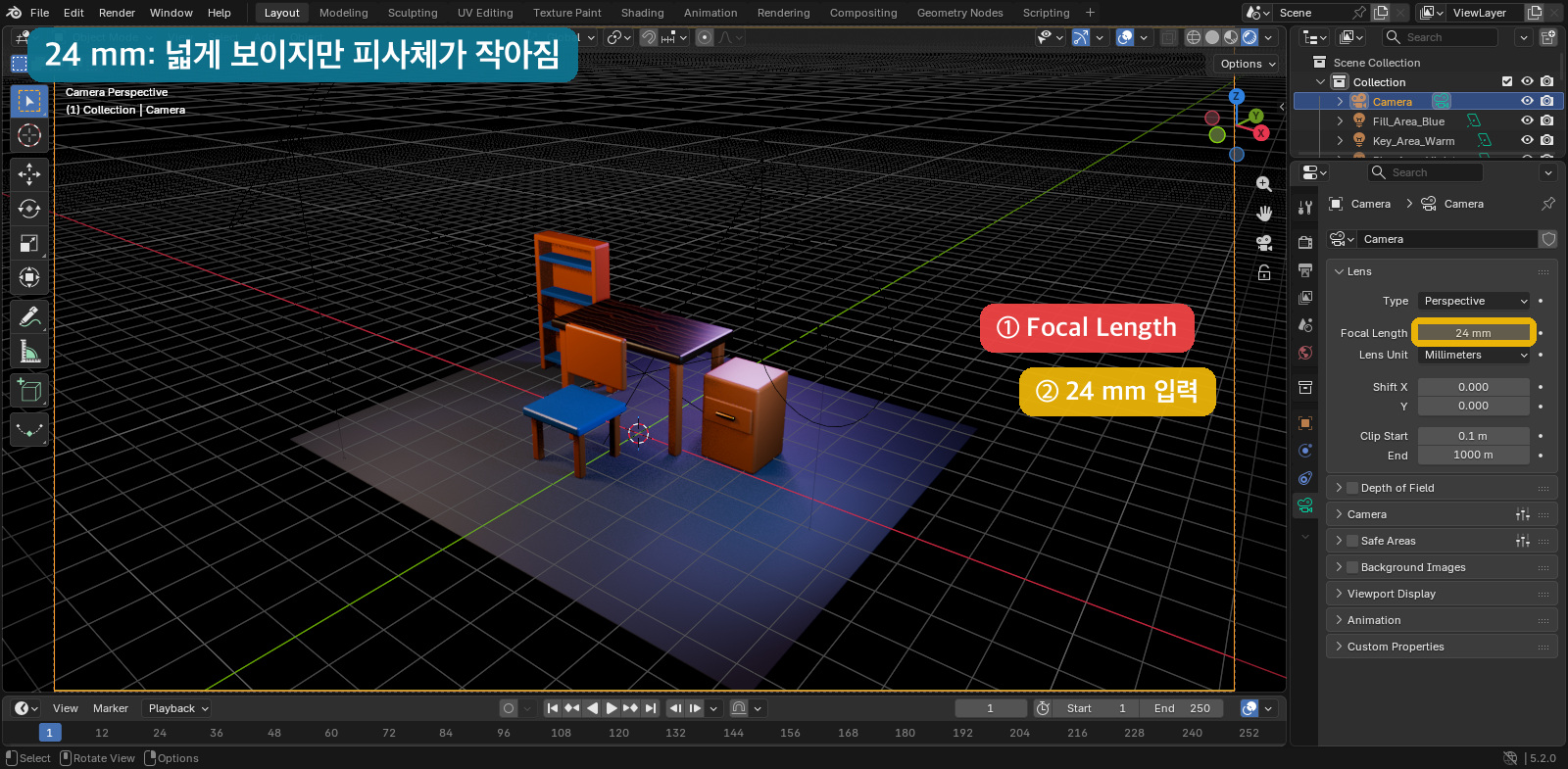This screenshot has width=1568, height=769.
Task: Open the World properties tab icon
Action: coord(1305,353)
